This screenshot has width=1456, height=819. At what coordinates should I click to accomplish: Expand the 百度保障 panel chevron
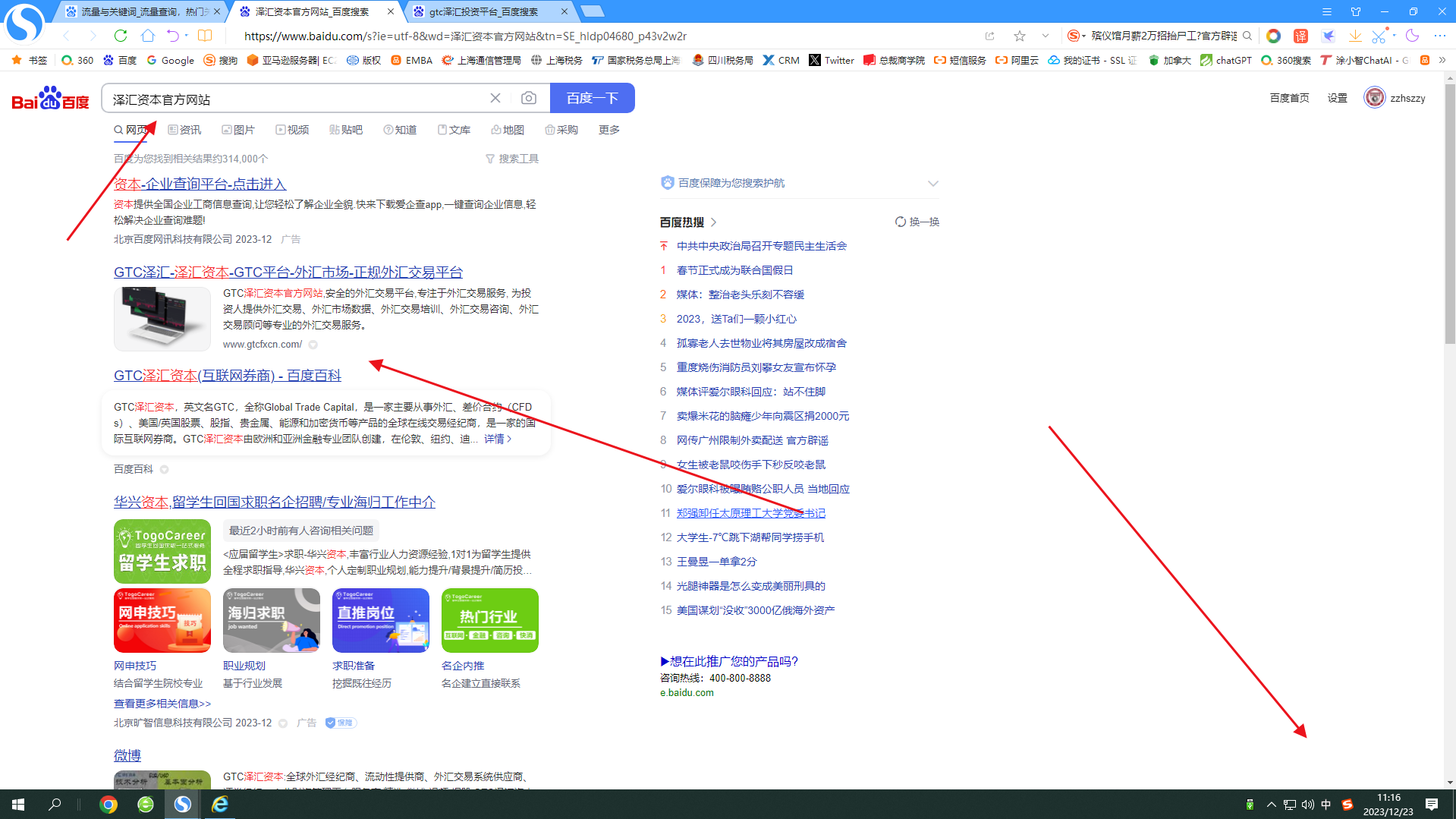click(x=932, y=183)
